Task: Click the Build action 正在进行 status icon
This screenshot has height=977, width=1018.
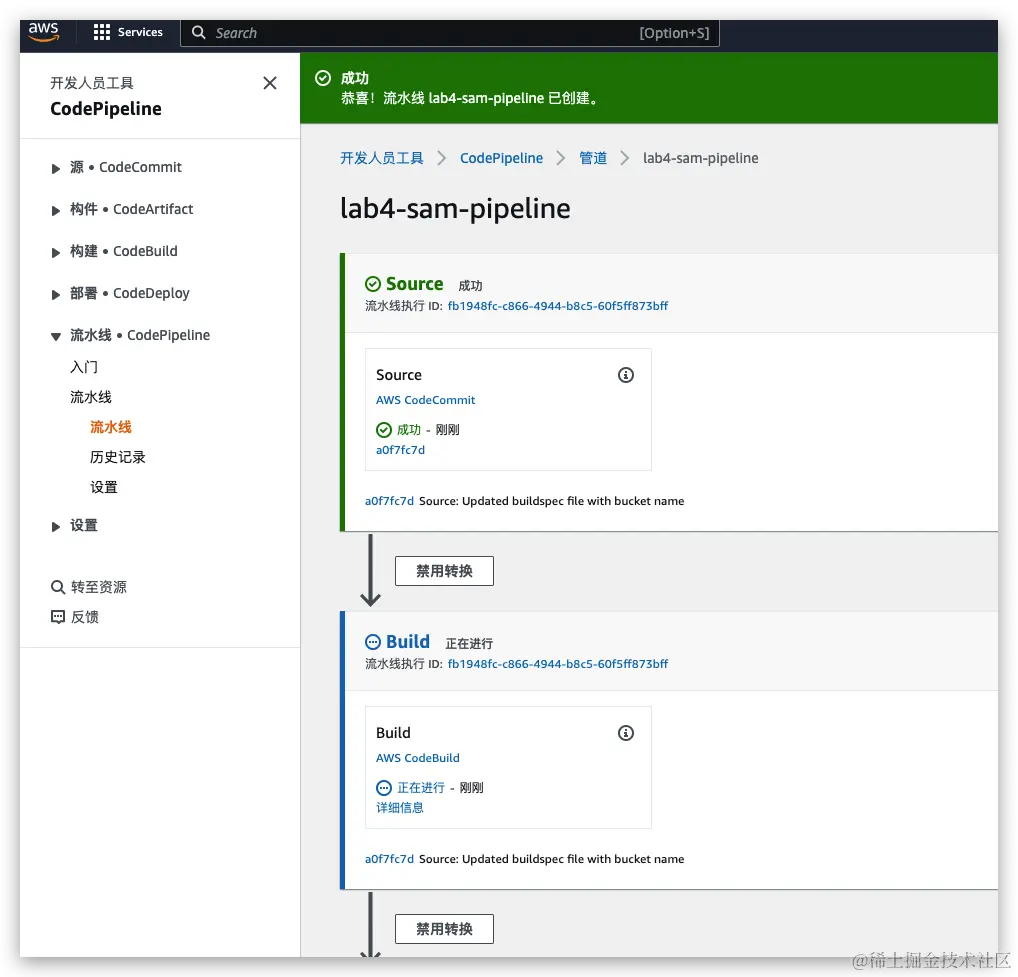Action: 384,787
